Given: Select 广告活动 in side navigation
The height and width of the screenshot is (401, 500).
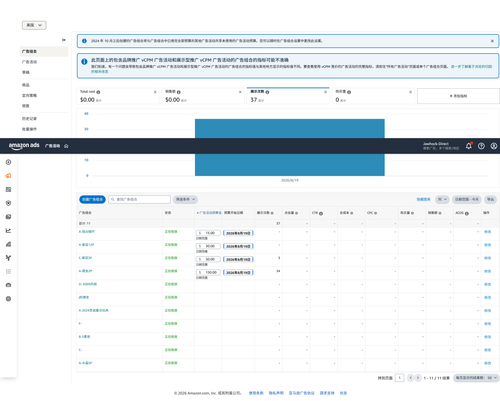Looking at the screenshot, I should (x=29, y=62).
